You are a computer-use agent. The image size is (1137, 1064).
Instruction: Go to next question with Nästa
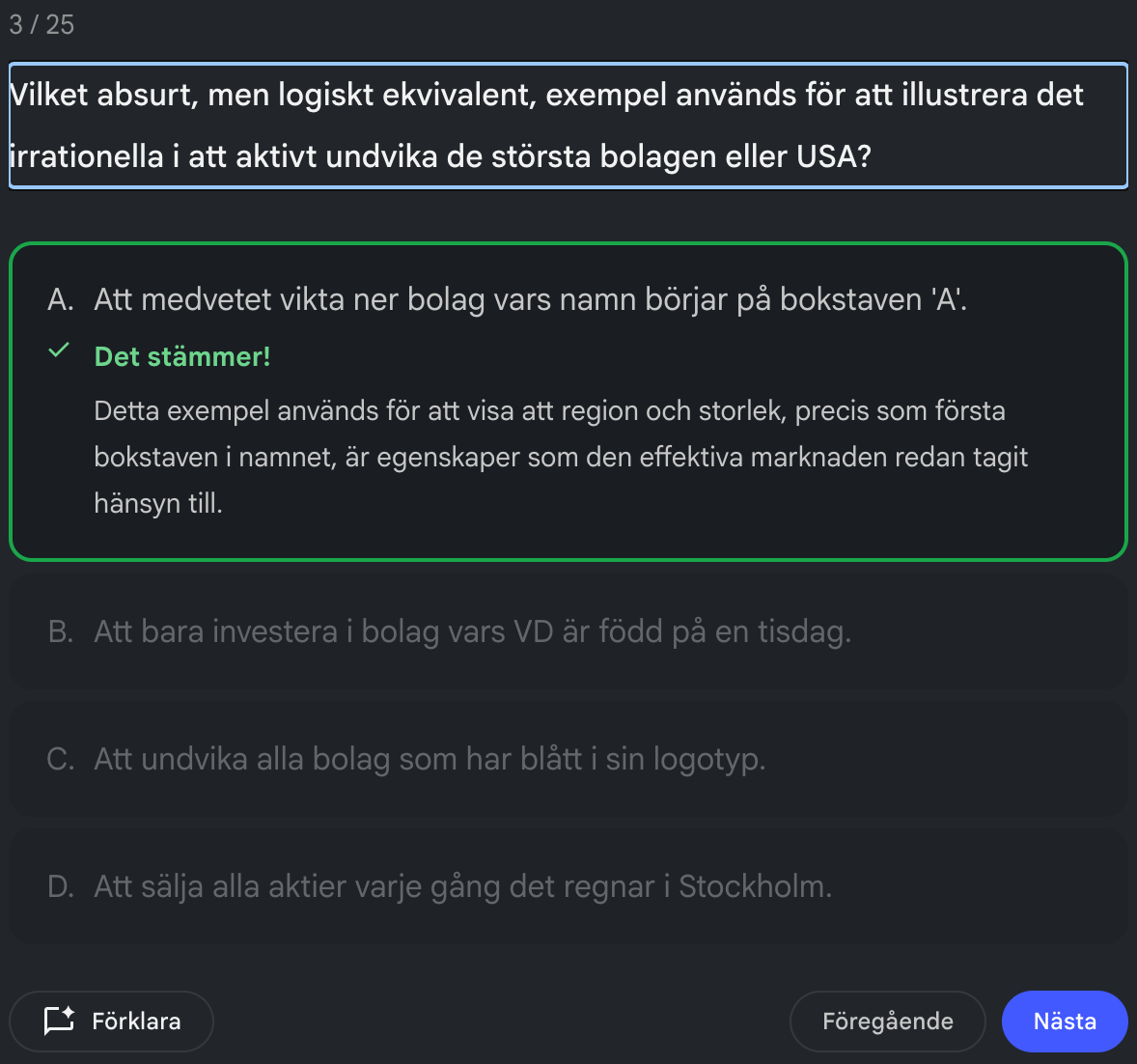[1064, 1022]
